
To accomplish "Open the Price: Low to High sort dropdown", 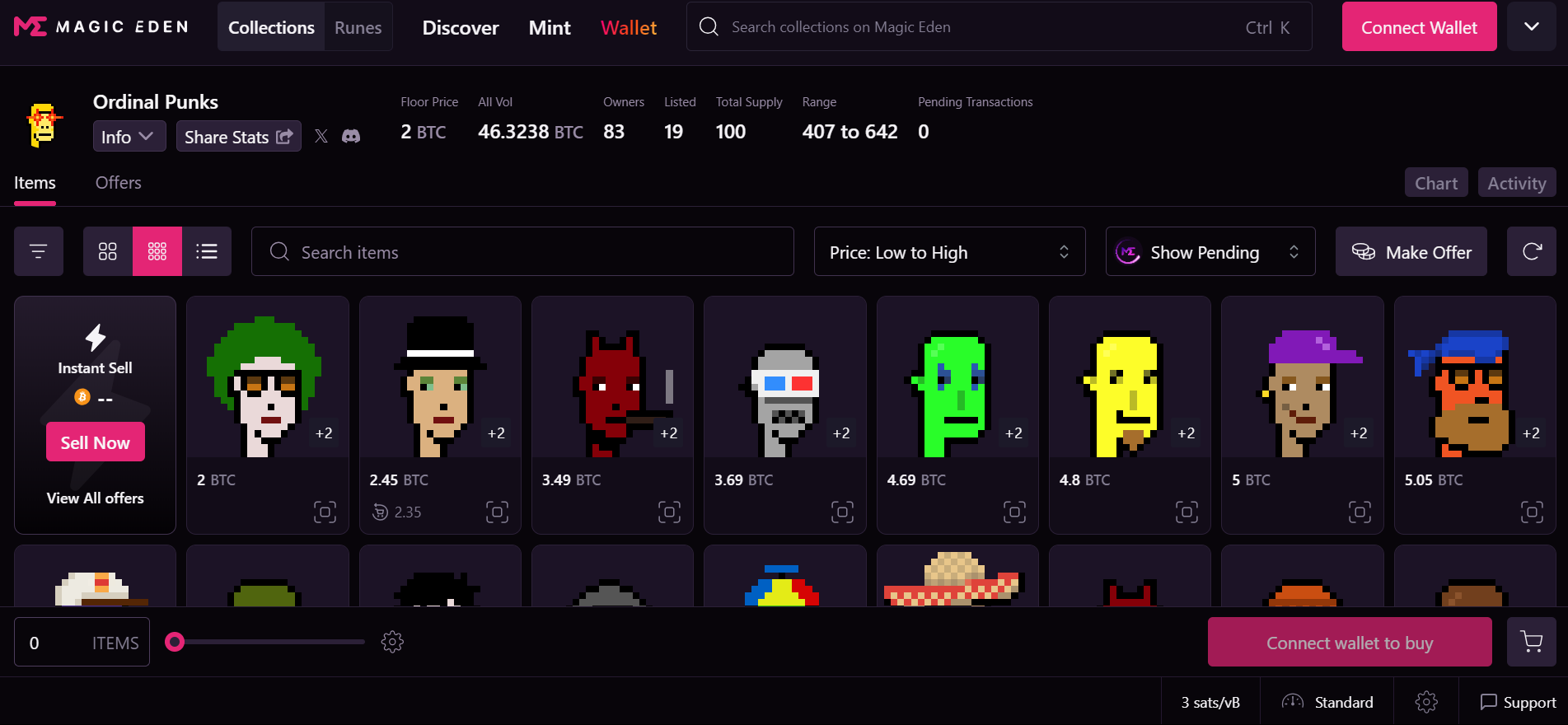I will coord(949,251).
